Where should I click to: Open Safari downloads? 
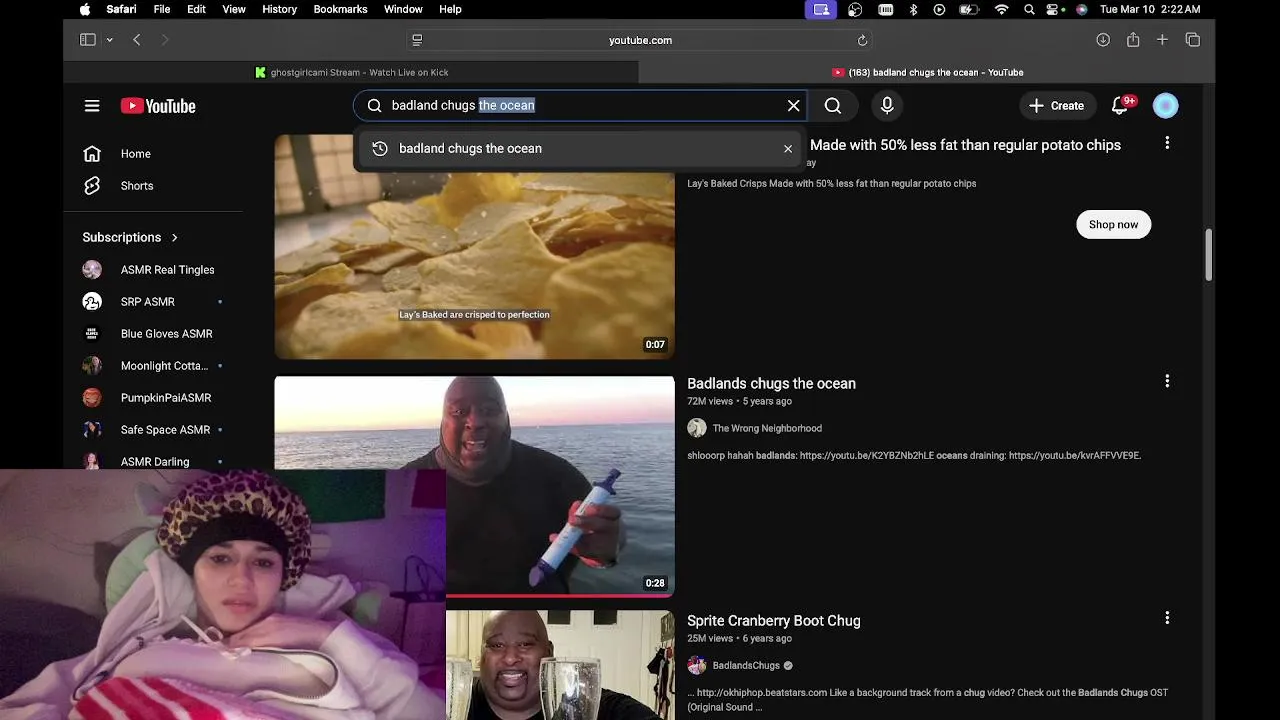(1103, 40)
